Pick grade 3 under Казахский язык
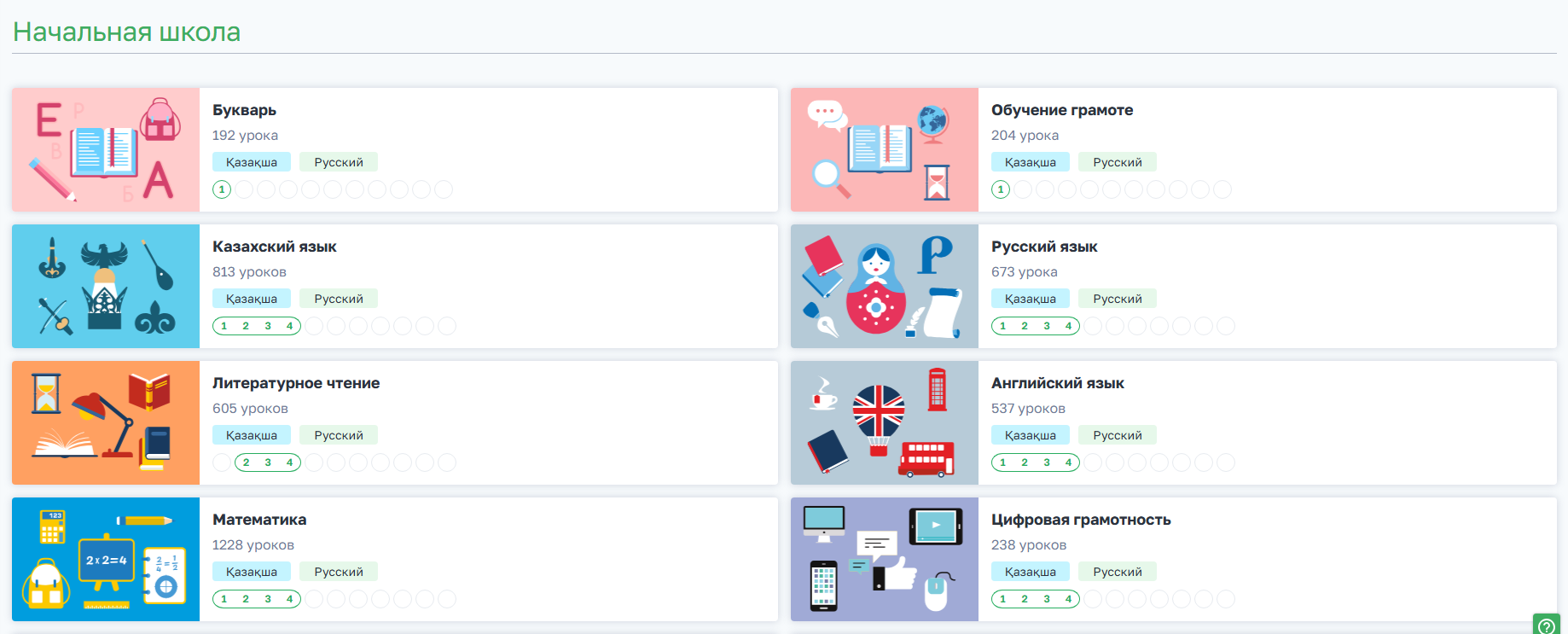 click(x=268, y=326)
